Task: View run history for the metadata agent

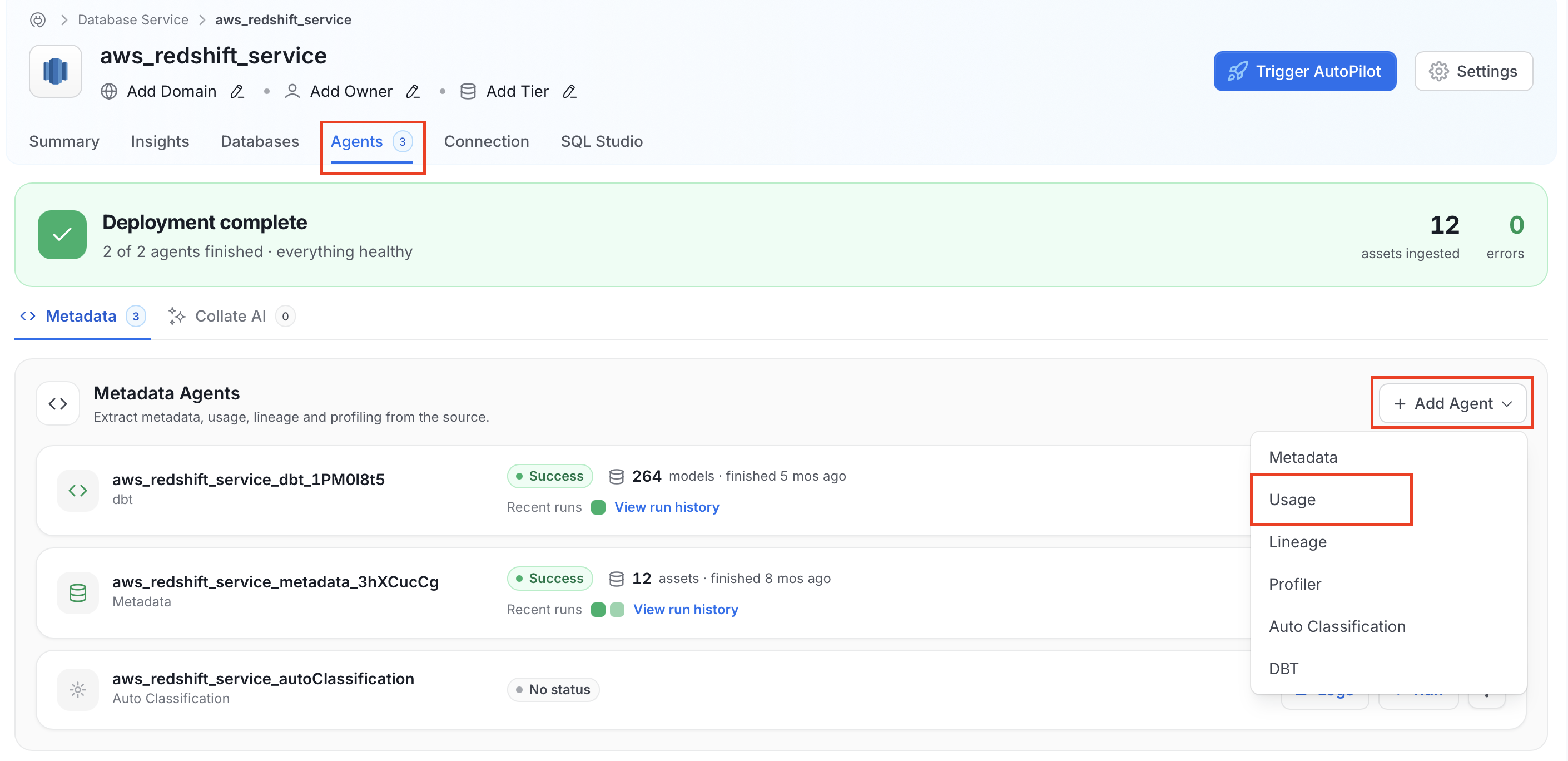Action: pyautogui.click(x=686, y=609)
